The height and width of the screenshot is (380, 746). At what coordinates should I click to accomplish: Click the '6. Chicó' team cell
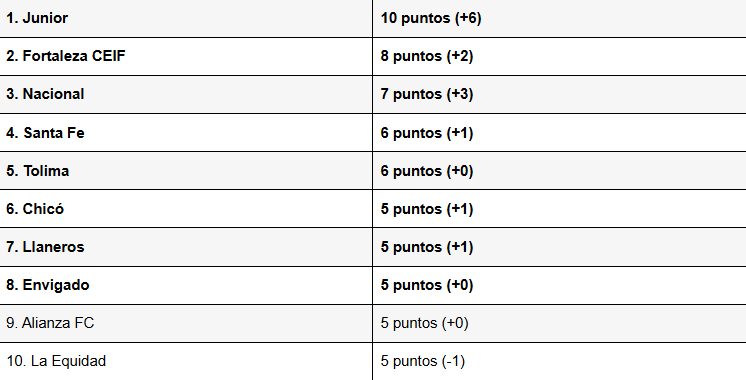[x=186, y=209]
